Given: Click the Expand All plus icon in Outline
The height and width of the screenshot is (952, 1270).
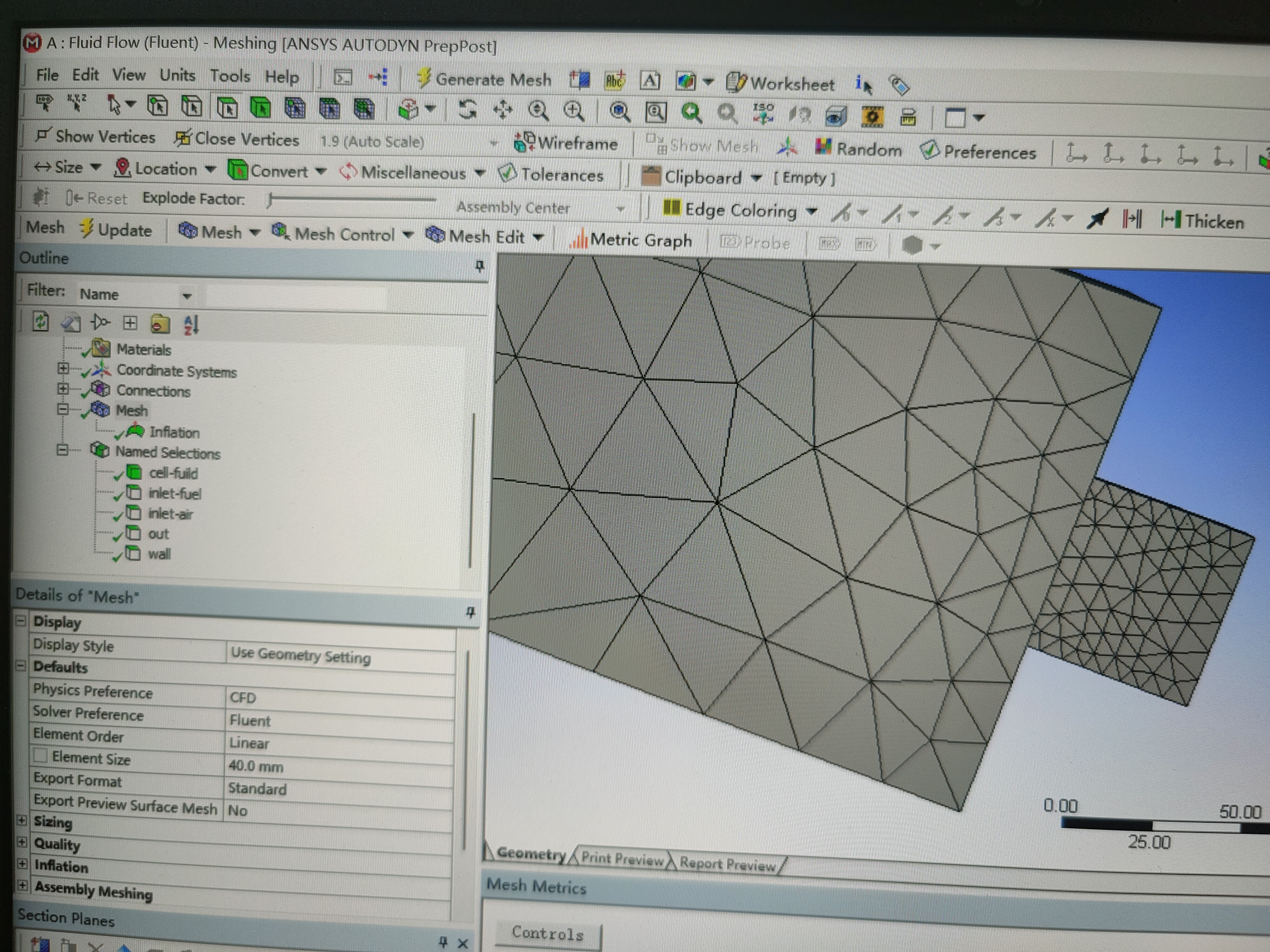Looking at the screenshot, I should point(130,323).
